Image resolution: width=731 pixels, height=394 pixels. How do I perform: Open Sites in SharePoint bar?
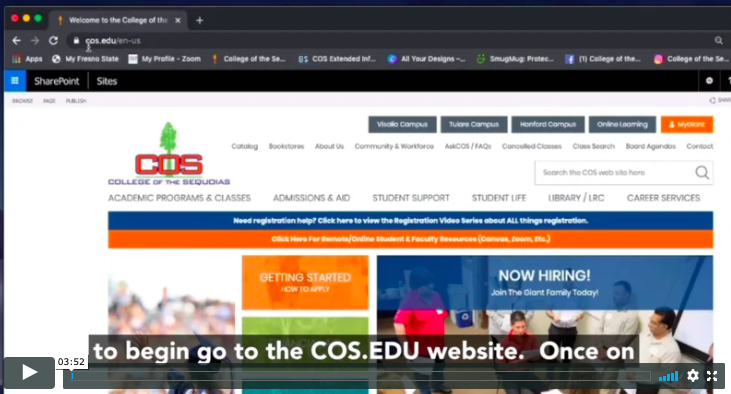(107, 81)
